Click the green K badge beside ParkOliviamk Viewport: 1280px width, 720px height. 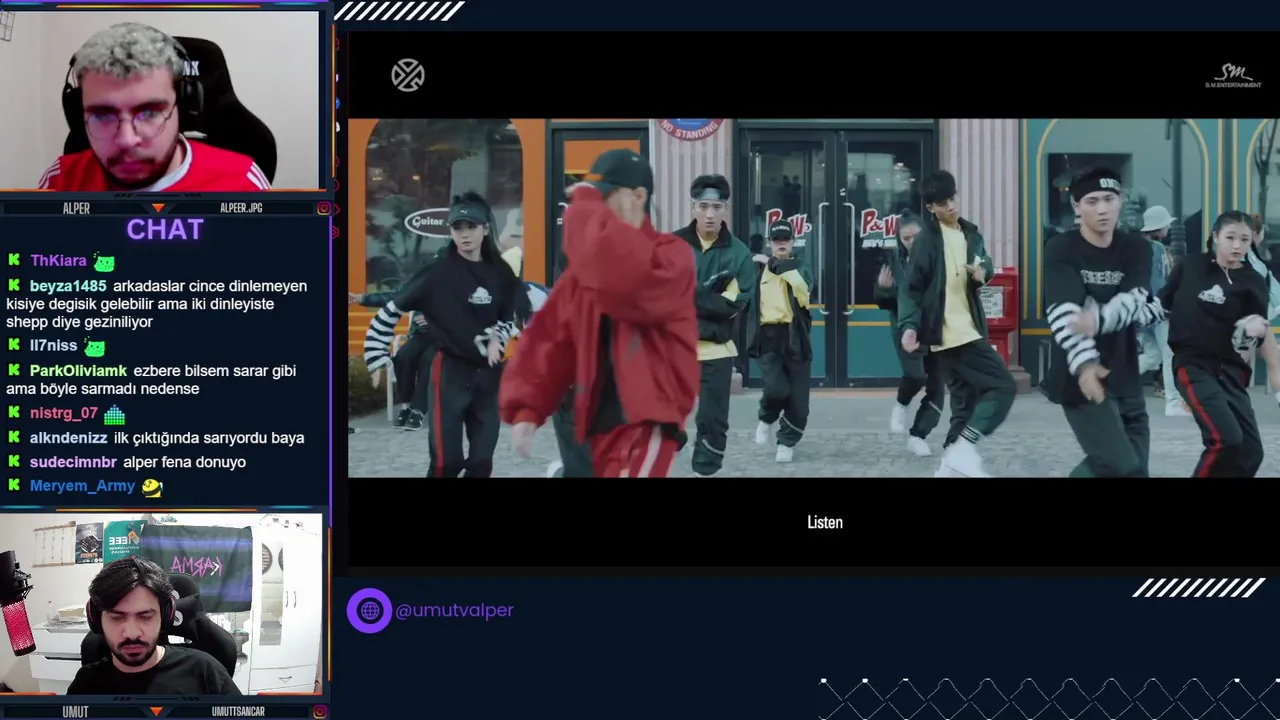tap(14, 370)
